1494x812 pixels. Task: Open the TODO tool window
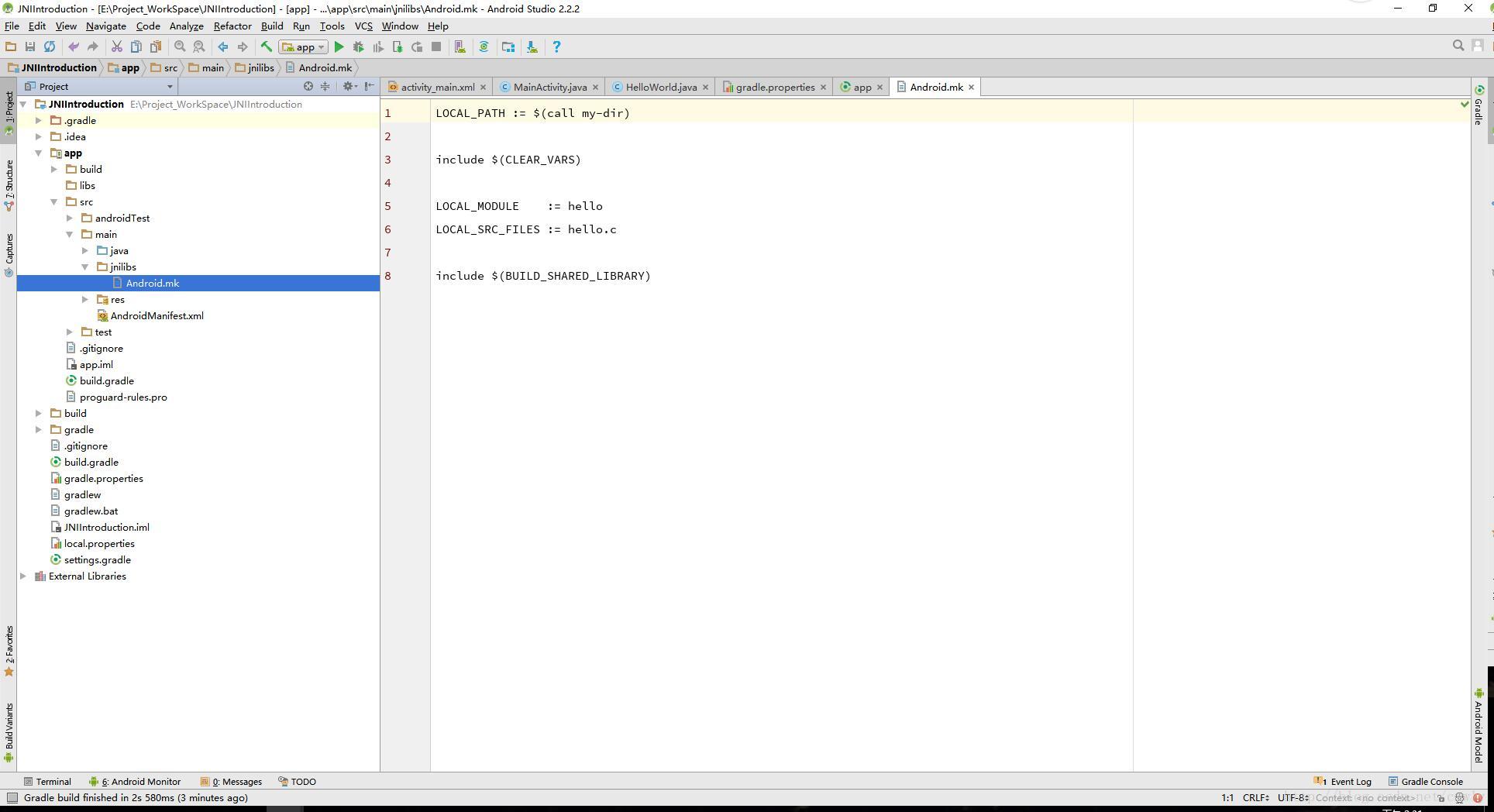pyautogui.click(x=298, y=781)
